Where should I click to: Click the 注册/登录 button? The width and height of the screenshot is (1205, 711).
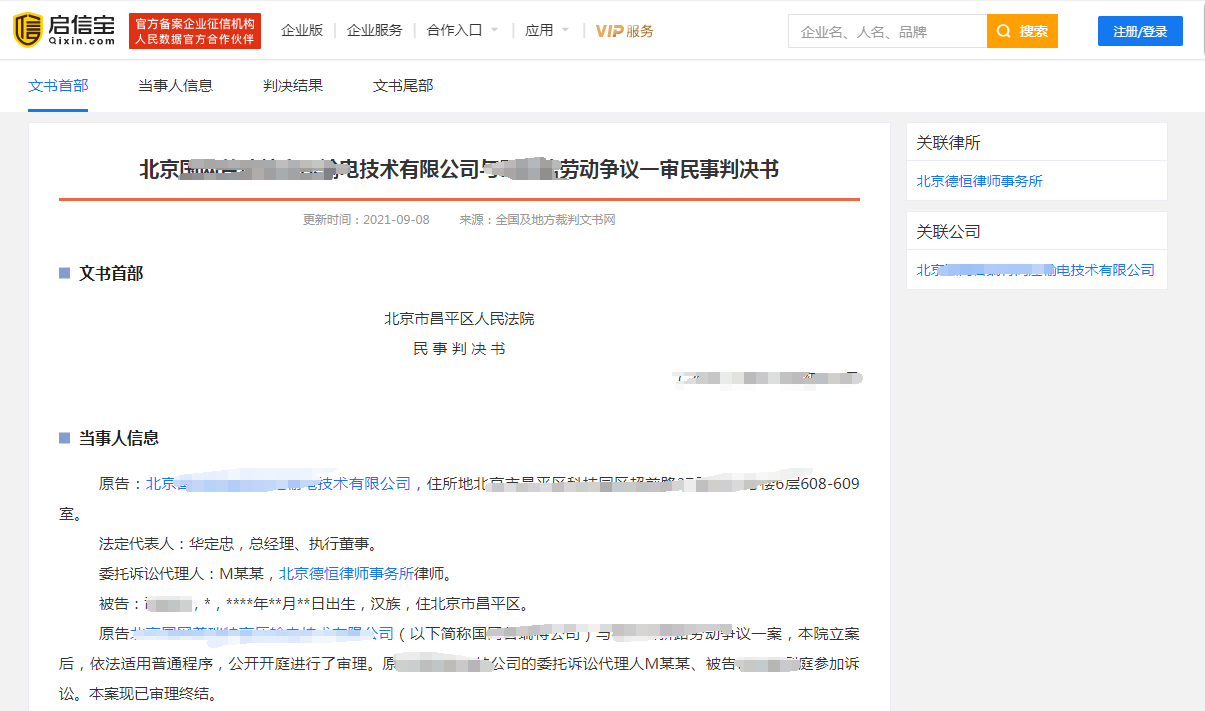coord(1140,31)
